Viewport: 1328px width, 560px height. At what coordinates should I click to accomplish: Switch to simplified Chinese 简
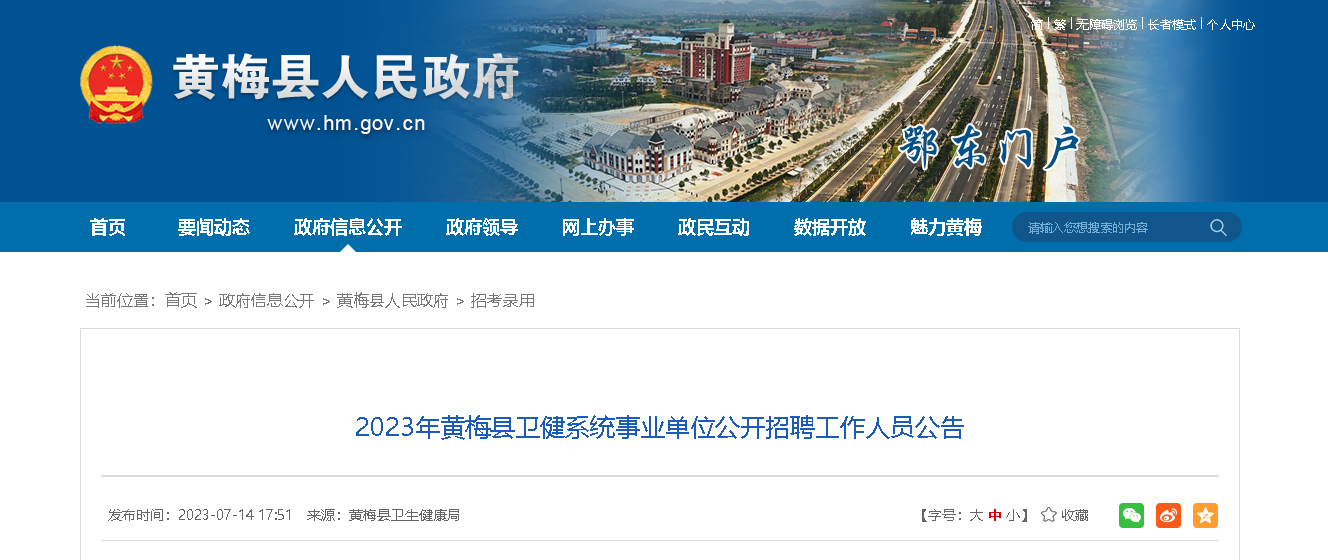pos(1037,24)
